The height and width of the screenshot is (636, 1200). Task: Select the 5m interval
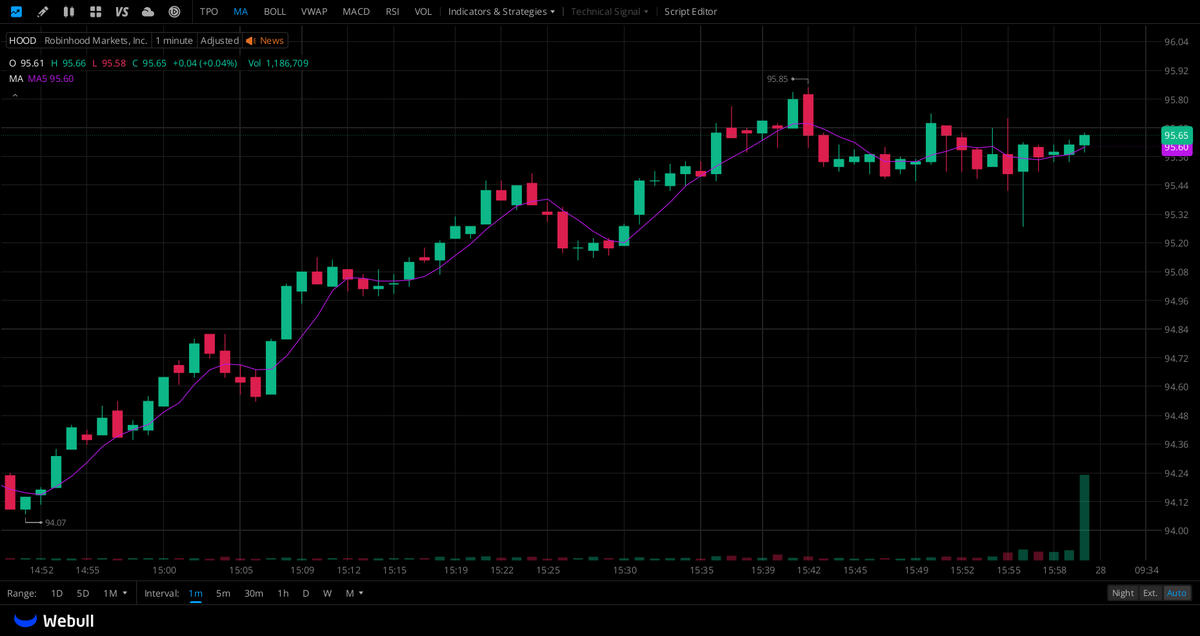pyautogui.click(x=223, y=593)
